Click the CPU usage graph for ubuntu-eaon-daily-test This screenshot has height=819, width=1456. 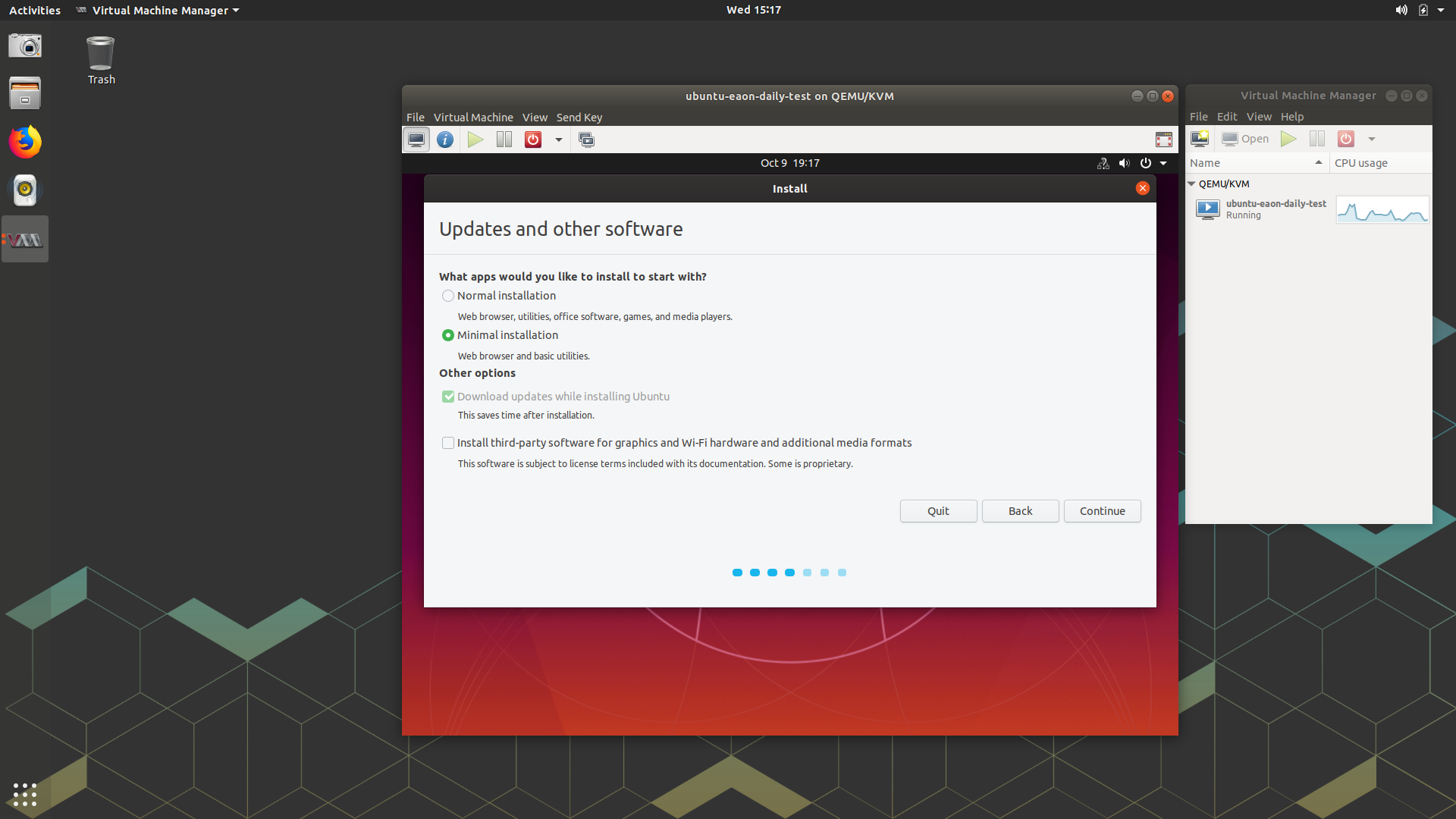(1382, 209)
